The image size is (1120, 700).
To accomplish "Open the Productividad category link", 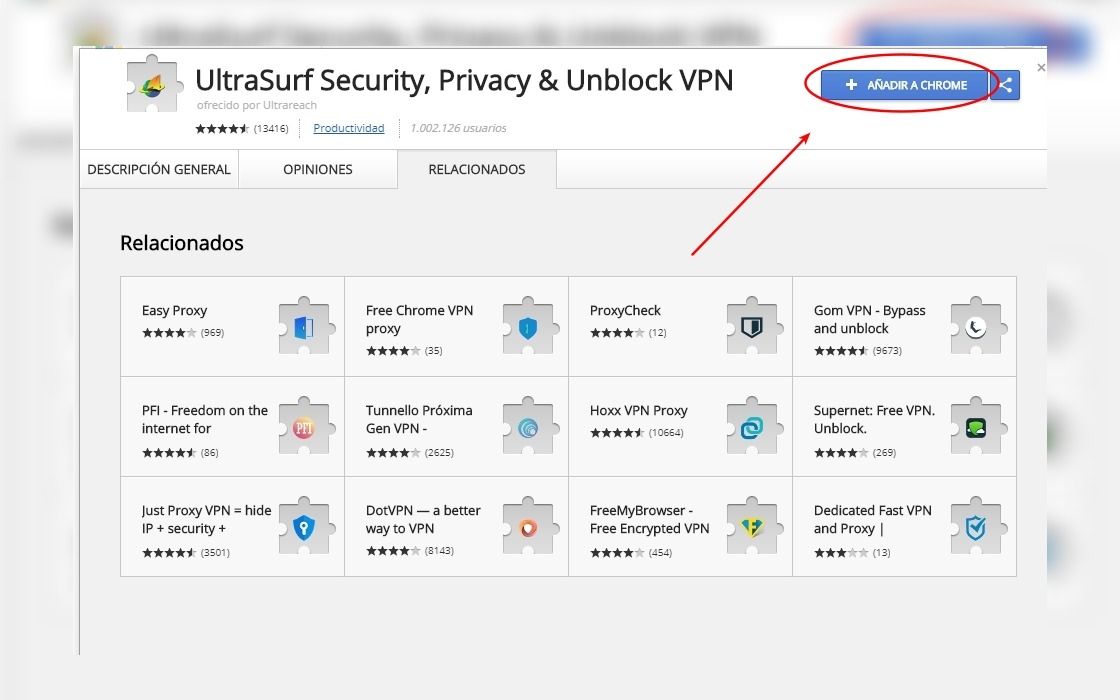I will pyautogui.click(x=349, y=128).
